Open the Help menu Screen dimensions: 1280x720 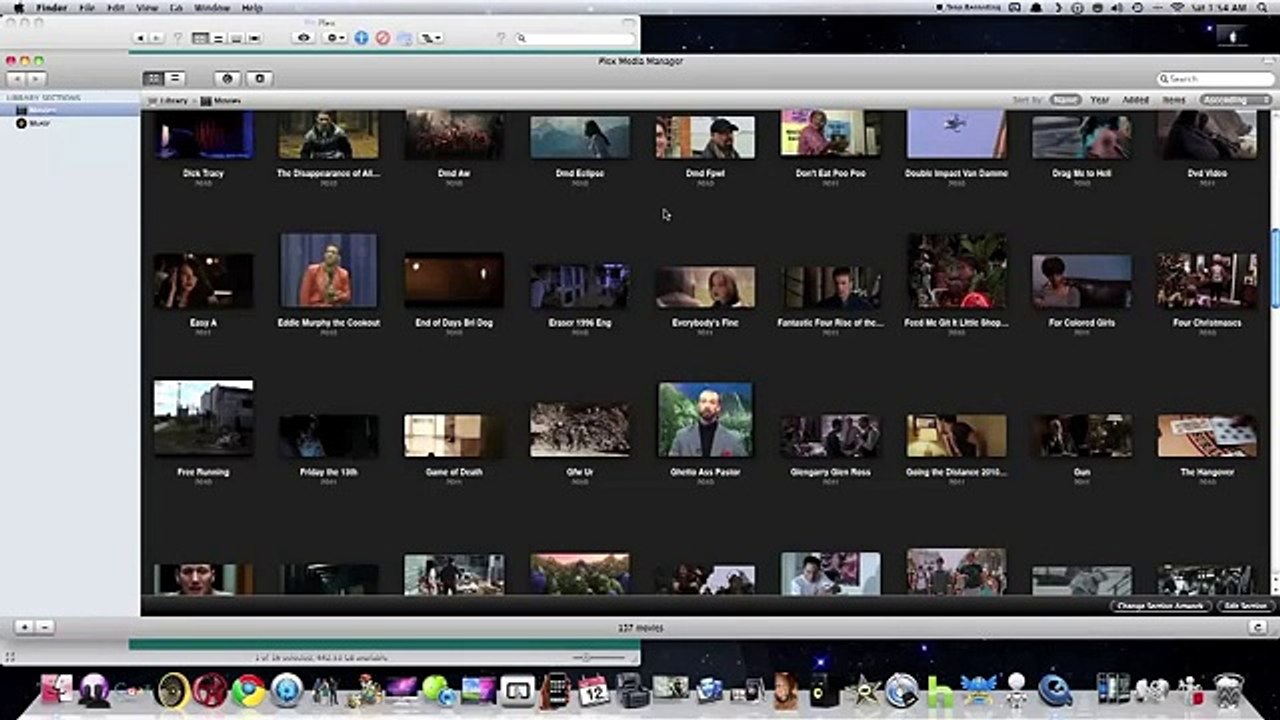tap(252, 7)
